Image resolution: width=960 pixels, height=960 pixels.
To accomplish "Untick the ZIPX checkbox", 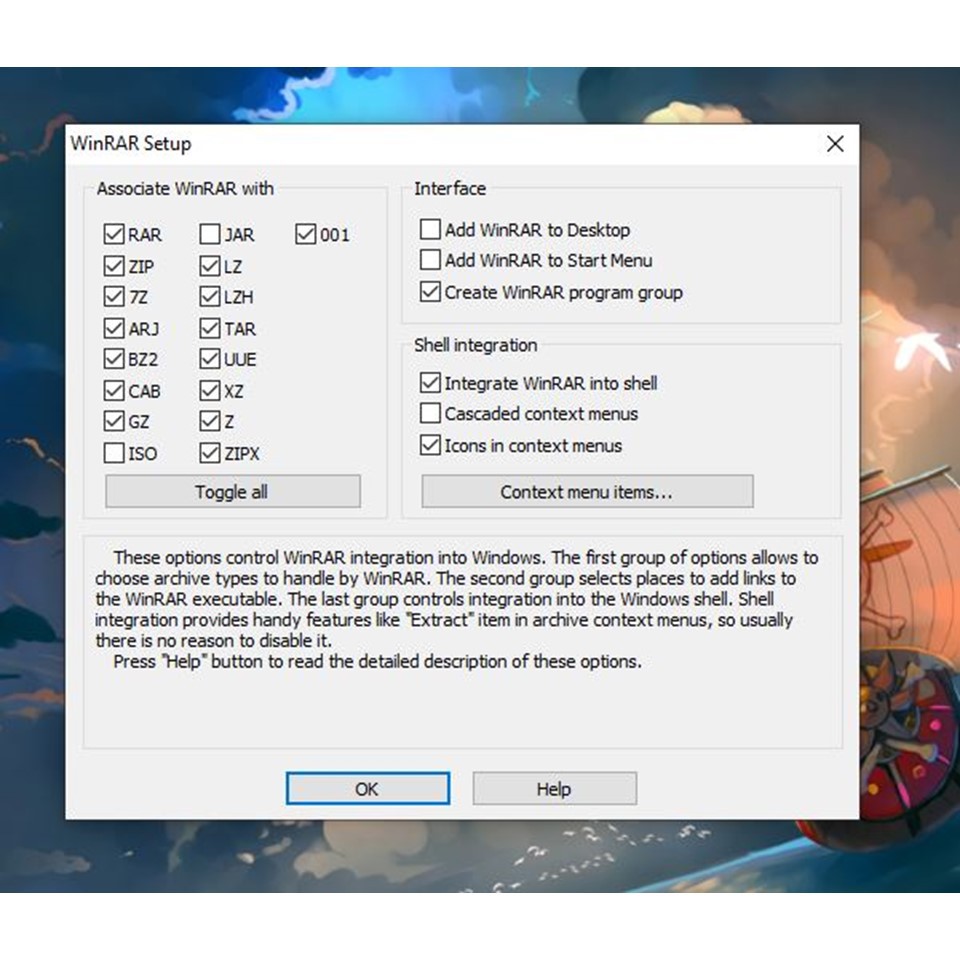I will 210,453.
